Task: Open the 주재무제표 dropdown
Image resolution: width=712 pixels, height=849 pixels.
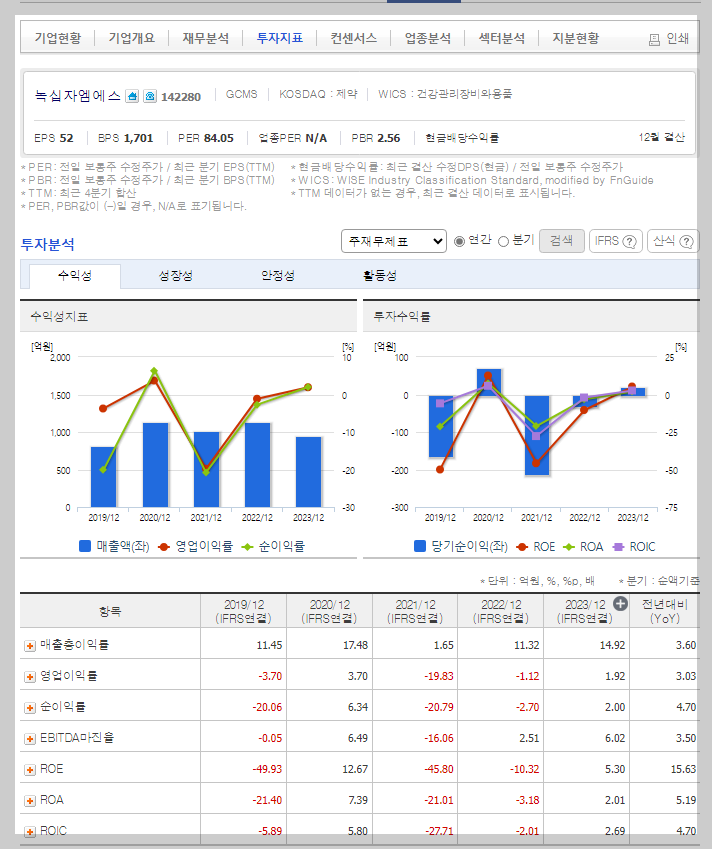Action: coord(394,241)
